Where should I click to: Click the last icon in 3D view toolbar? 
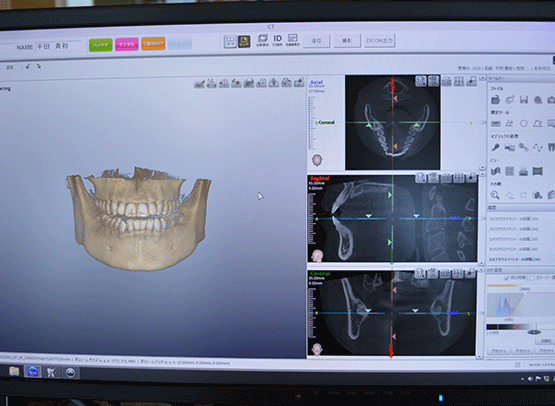pyautogui.click(x=299, y=82)
